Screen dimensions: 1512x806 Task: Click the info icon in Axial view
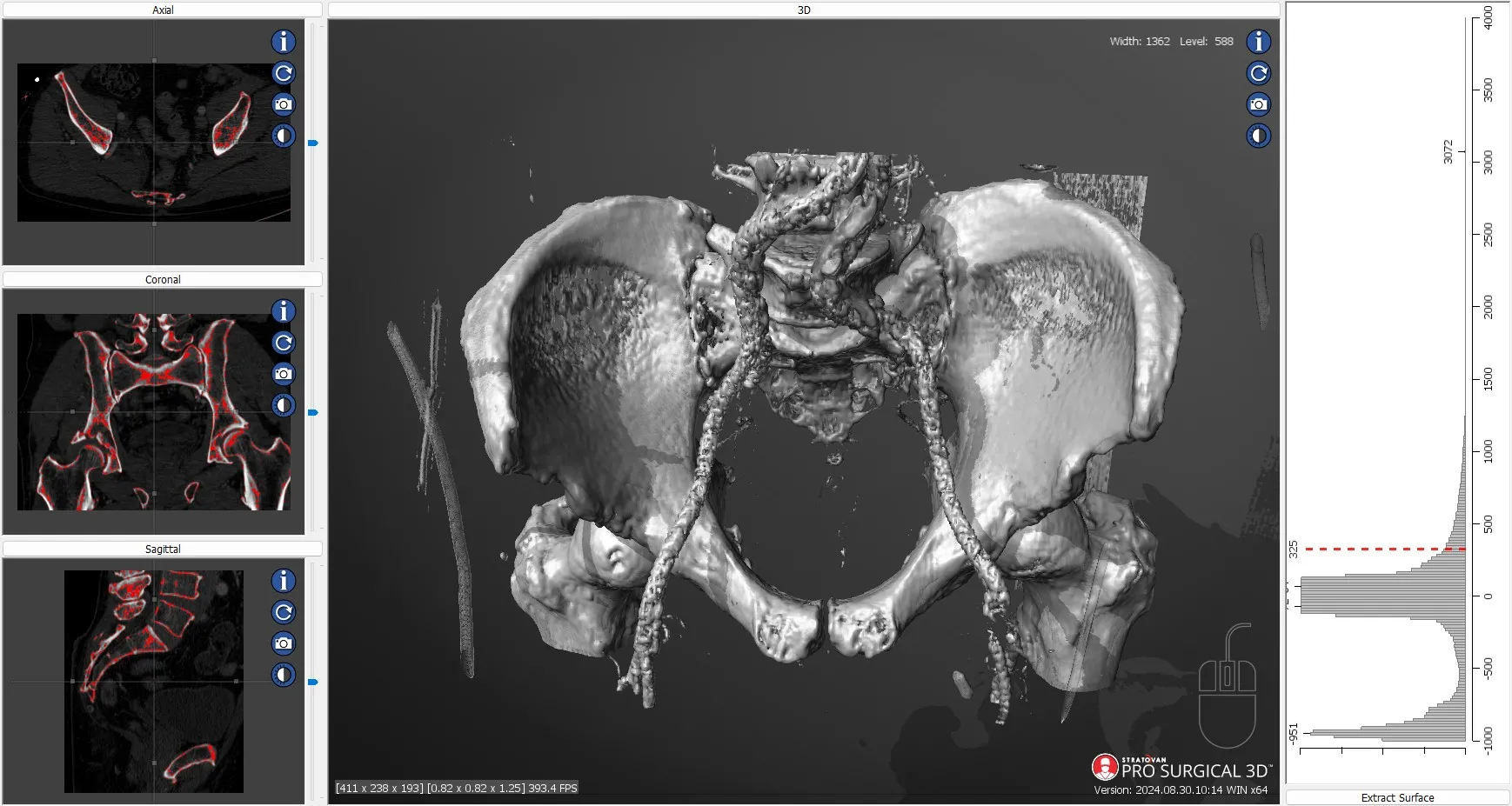(284, 42)
